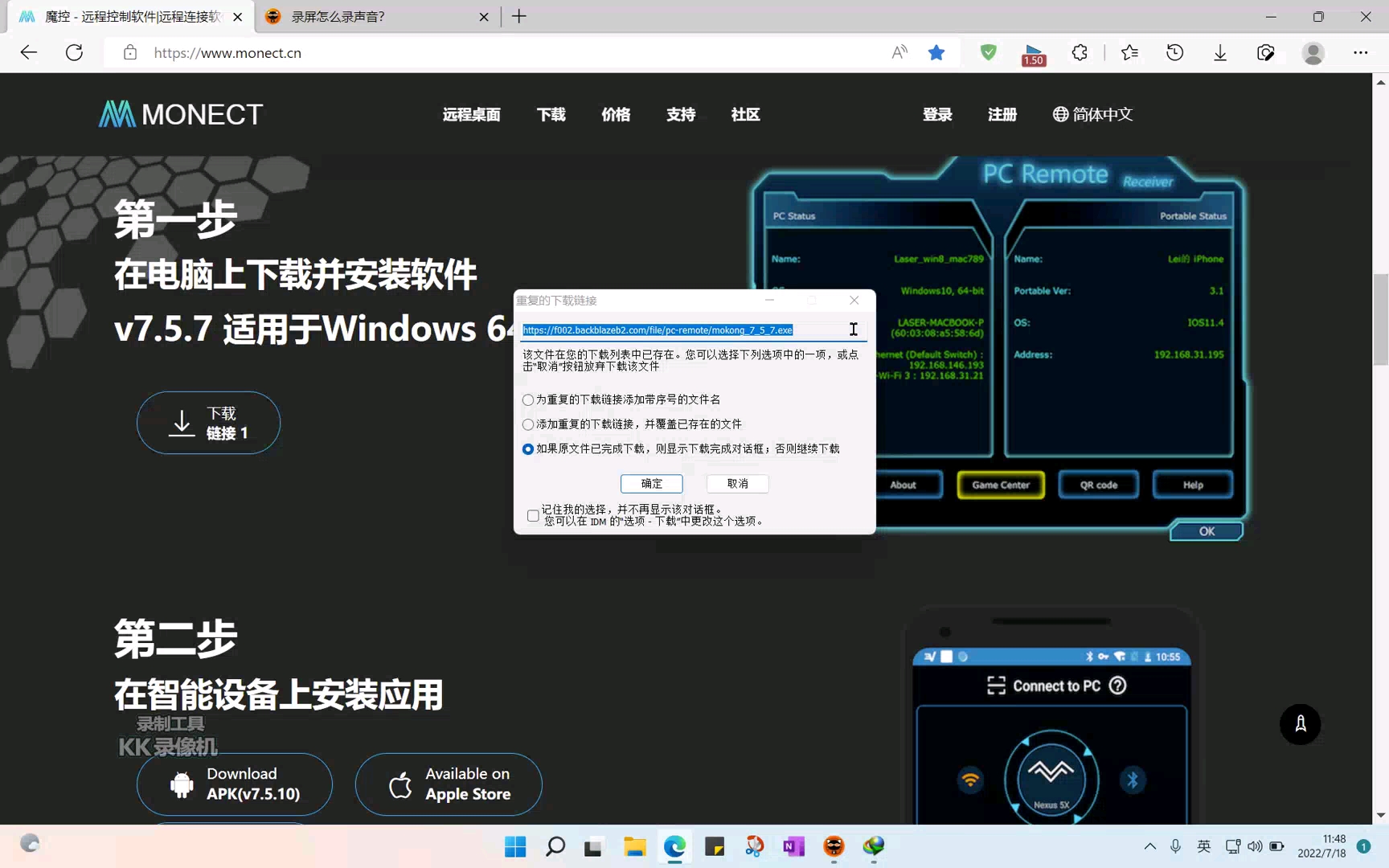Open the clock showing 11:48
This screenshot has height=868, width=1389.
[x=1321, y=846]
